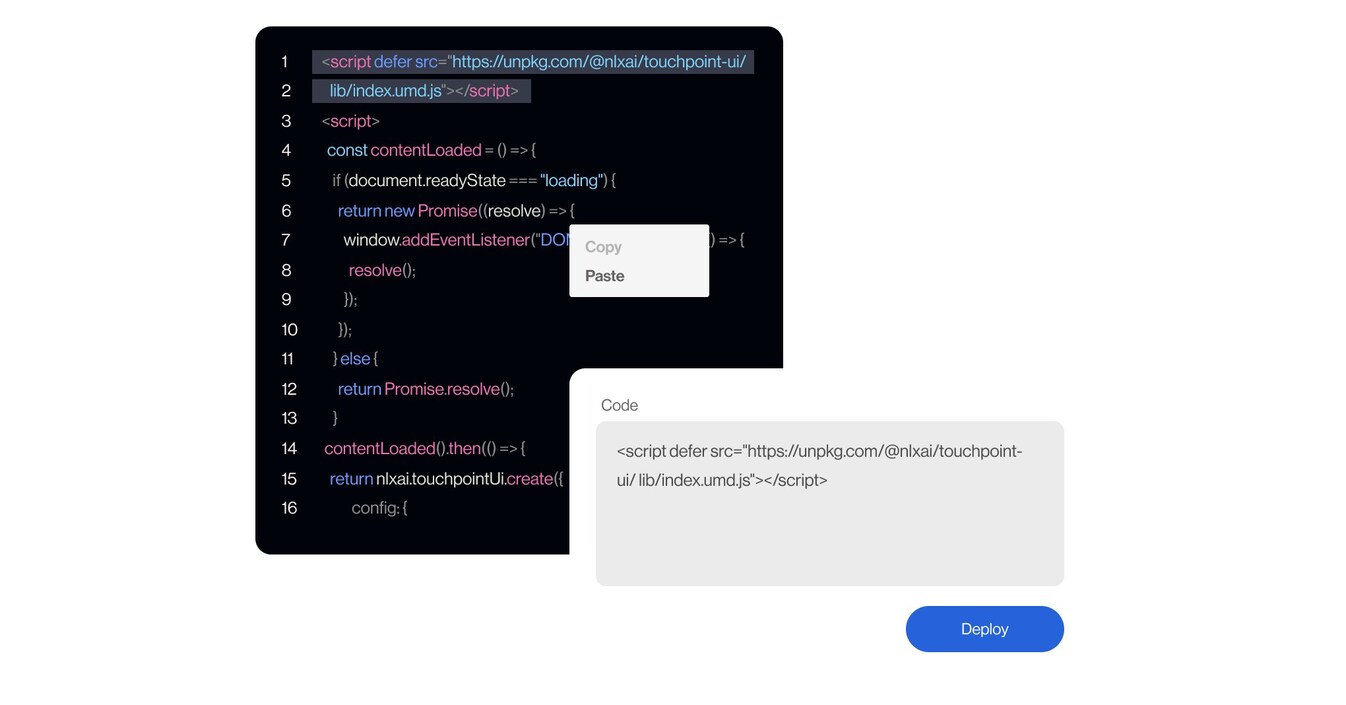1346x705 pixels.
Task: Click the resolve call on line 8
Action: 381,270
